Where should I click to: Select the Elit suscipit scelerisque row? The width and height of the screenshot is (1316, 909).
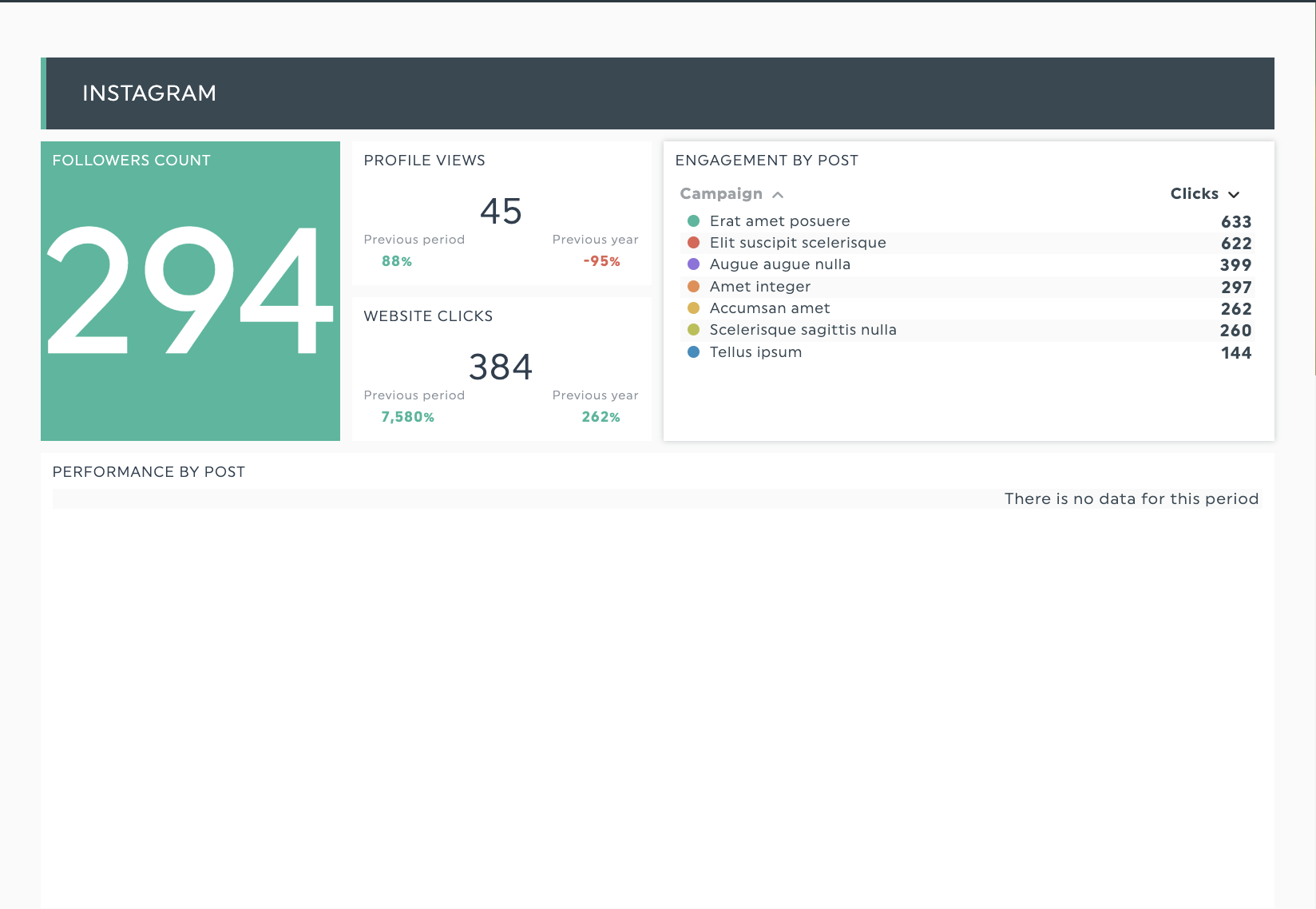click(x=968, y=243)
